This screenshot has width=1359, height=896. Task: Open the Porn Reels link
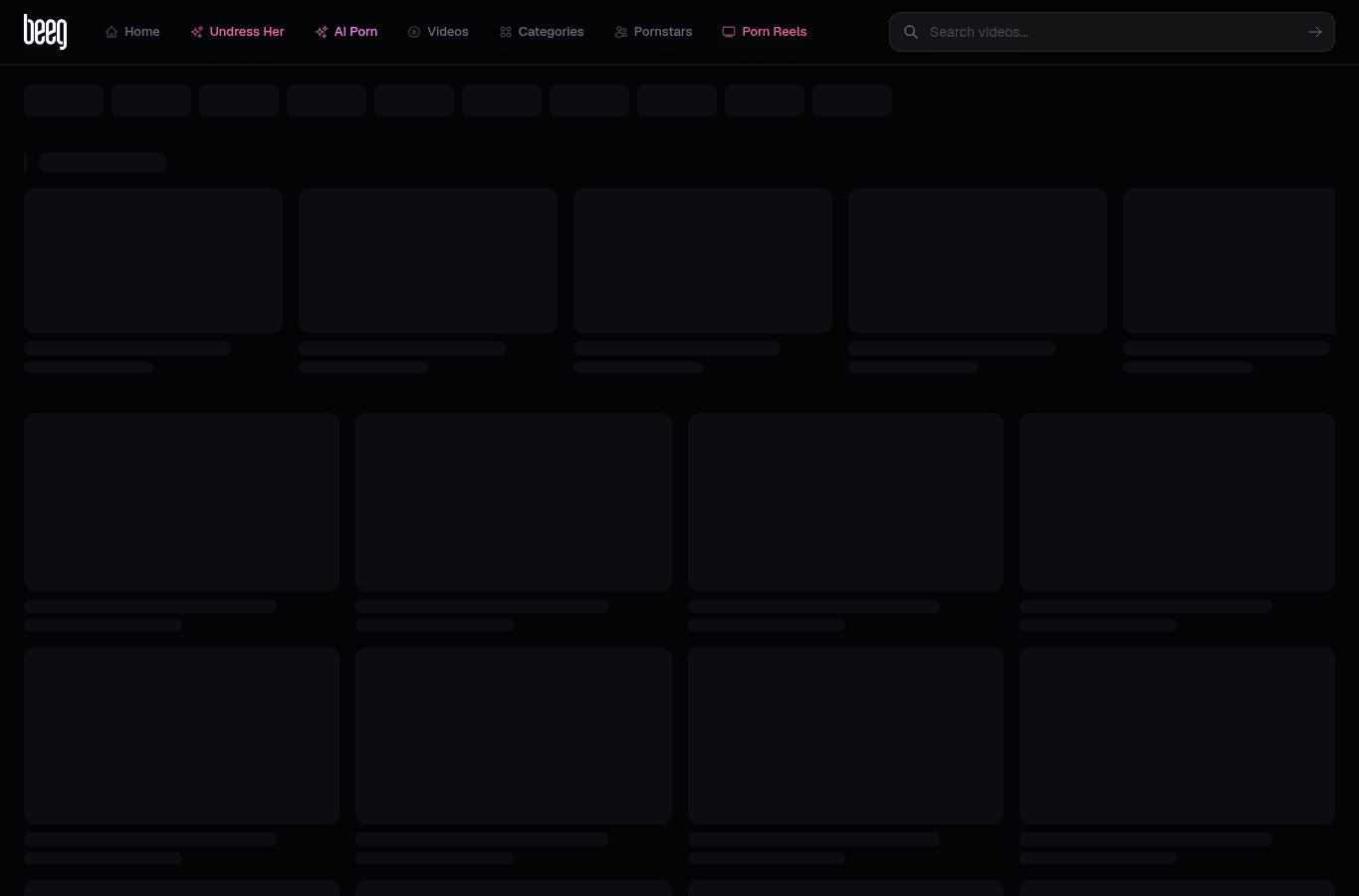click(x=765, y=32)
